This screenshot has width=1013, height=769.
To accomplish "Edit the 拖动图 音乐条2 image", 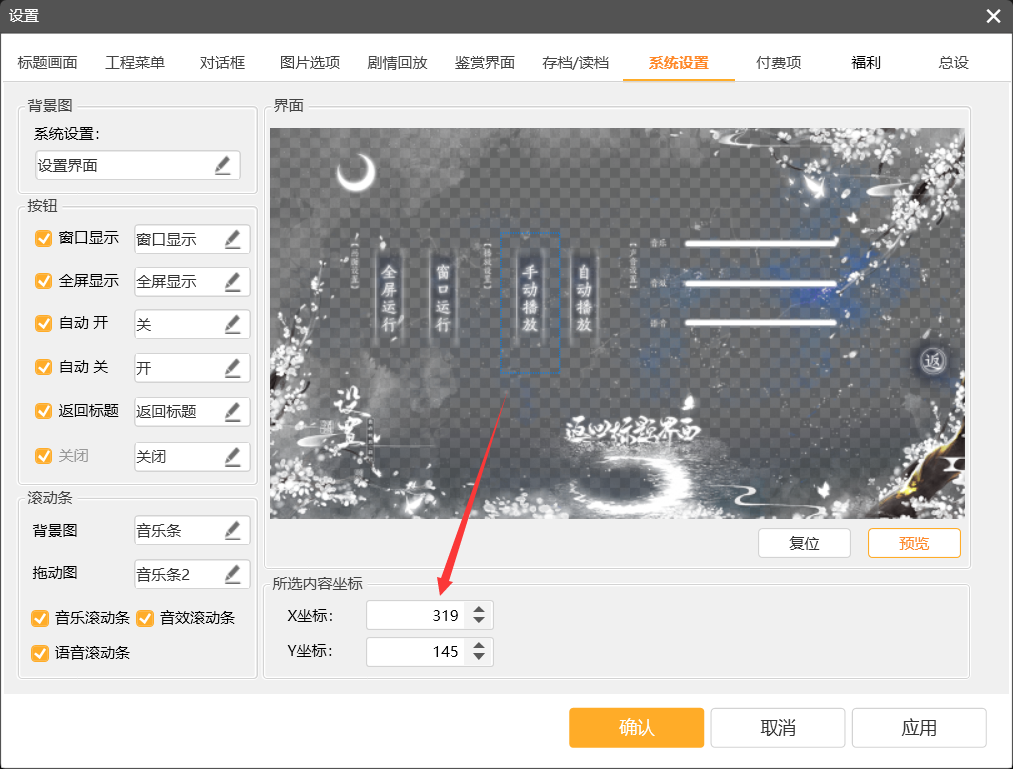I will [x=232, y=574].
